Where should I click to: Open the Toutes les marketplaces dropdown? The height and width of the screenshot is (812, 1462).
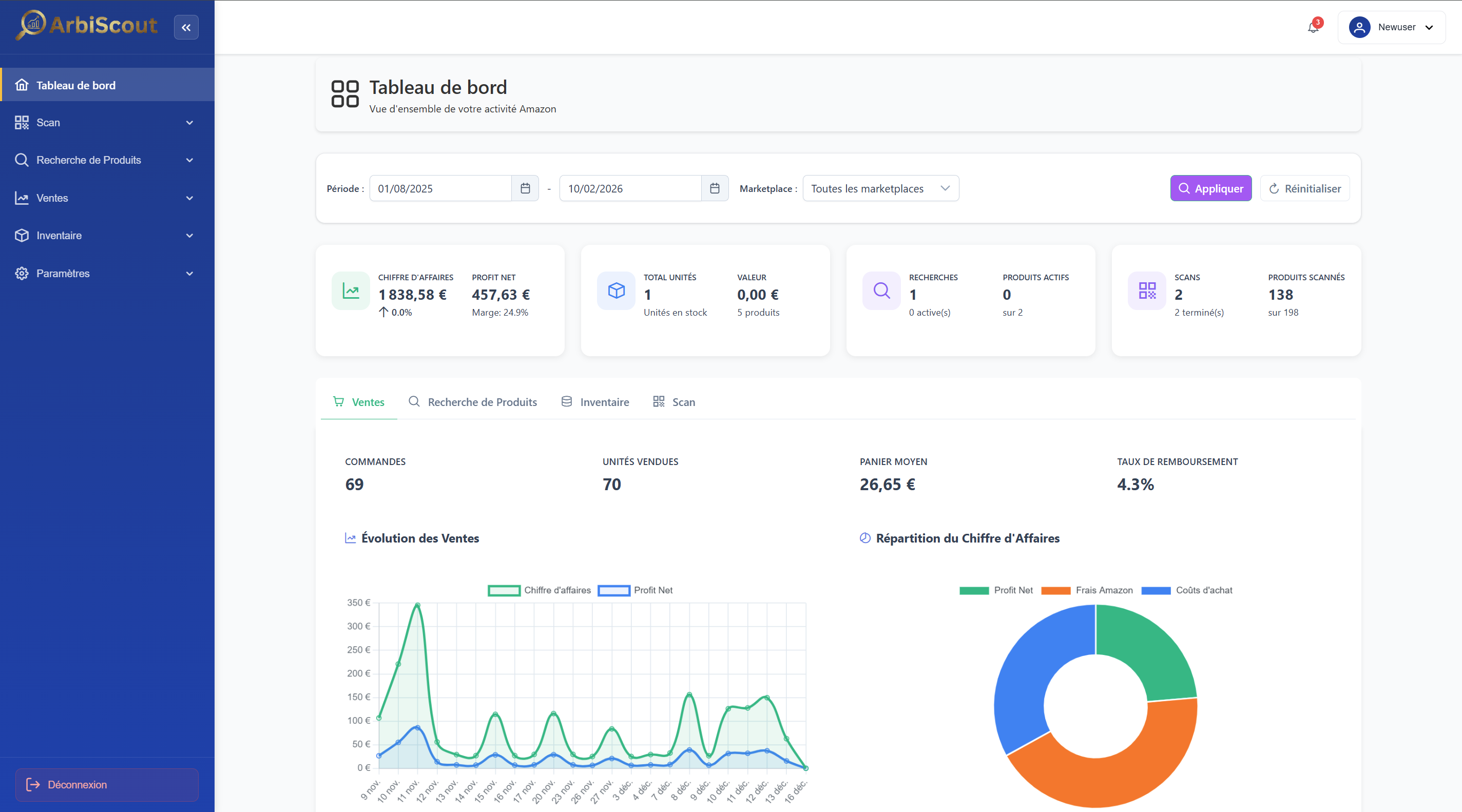click(x=880, y=188)
